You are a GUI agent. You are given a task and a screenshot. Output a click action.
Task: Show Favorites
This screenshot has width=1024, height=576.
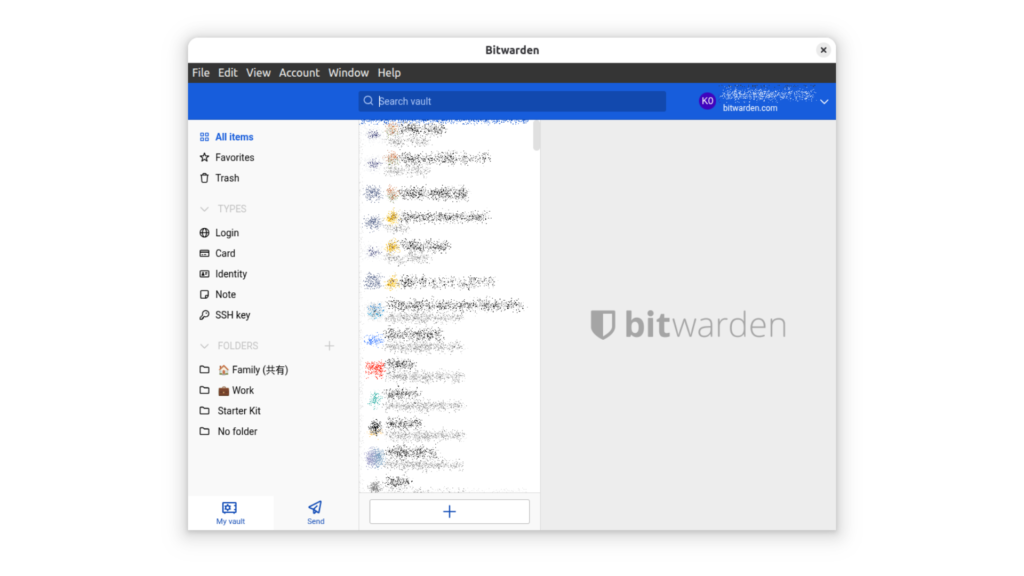234,157
